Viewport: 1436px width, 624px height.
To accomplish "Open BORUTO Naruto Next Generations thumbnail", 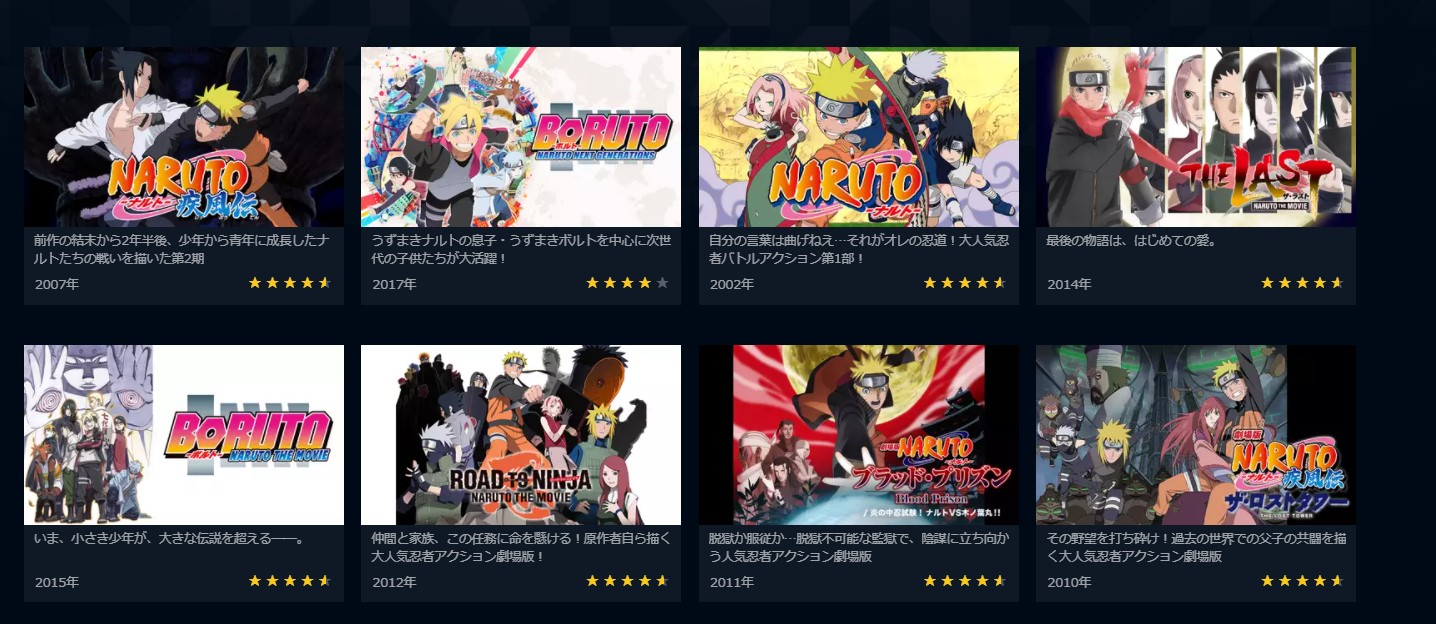I will click(521, 137).
